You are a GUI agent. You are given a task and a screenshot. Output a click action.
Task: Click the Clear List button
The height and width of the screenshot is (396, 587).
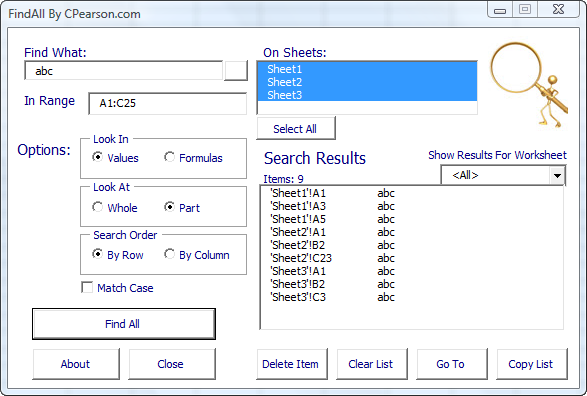pos(371,364)
